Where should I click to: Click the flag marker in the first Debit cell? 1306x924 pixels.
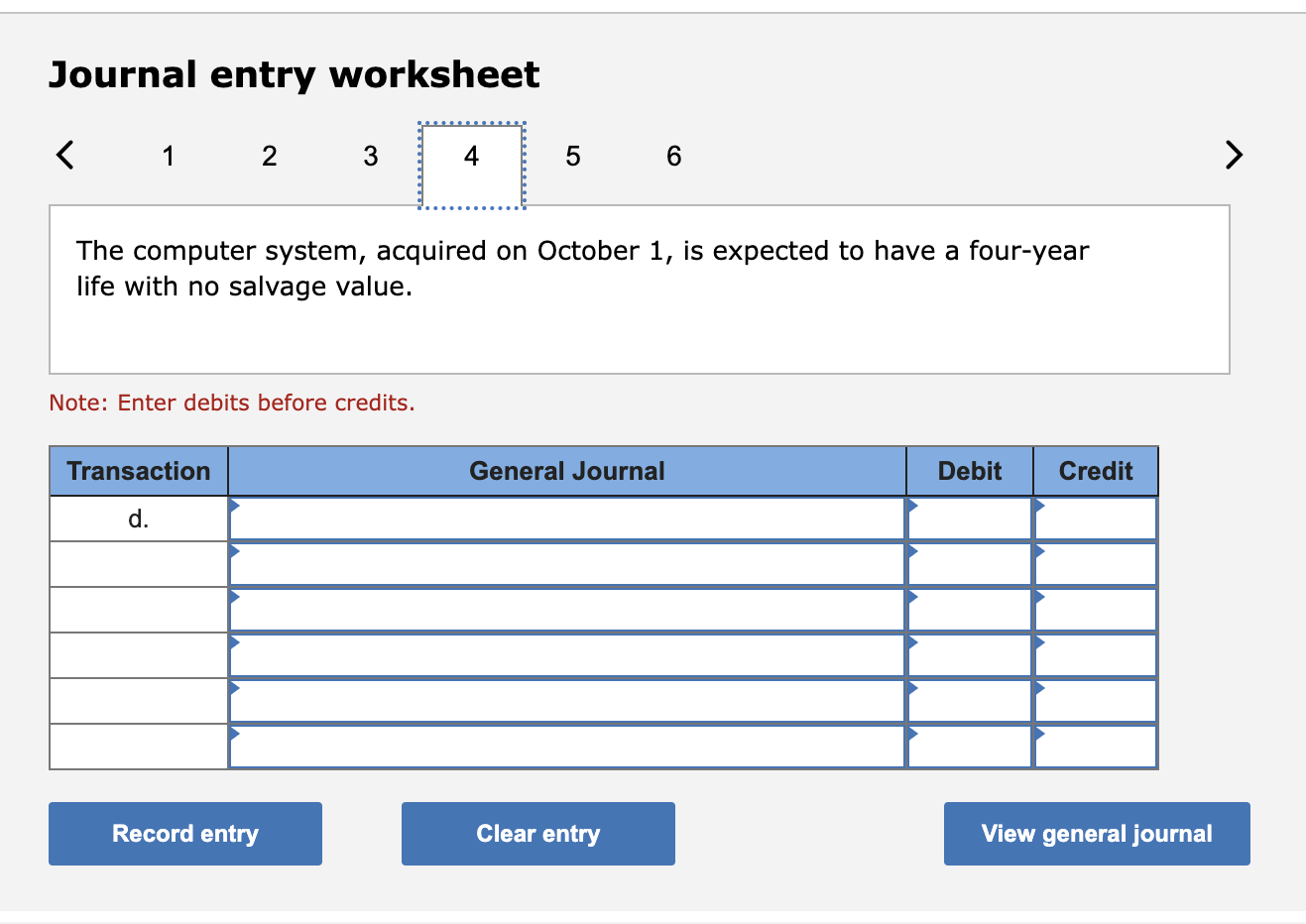(911, 506)
